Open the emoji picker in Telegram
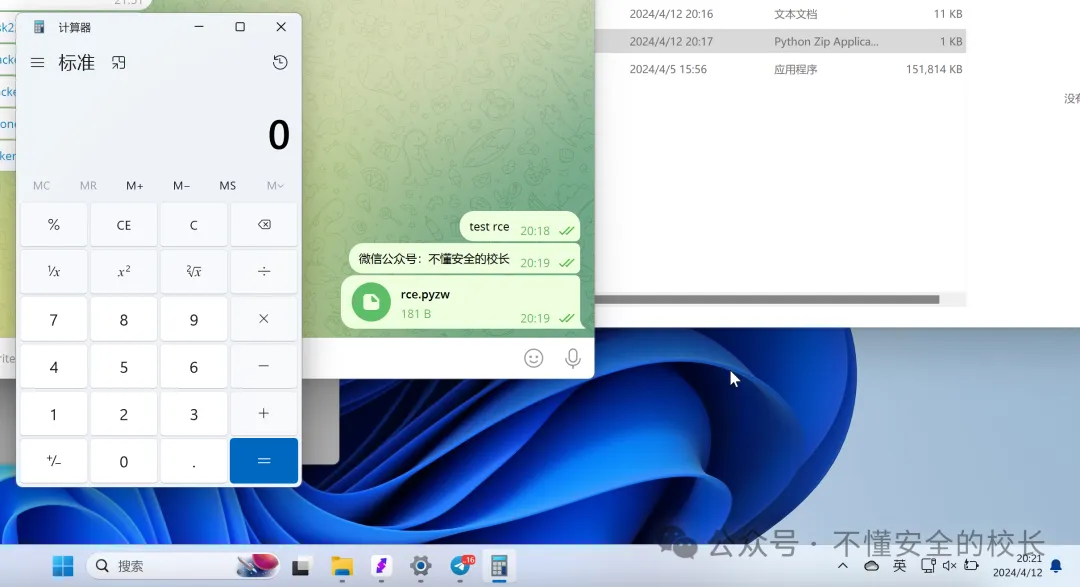 [x=534, y=358]
